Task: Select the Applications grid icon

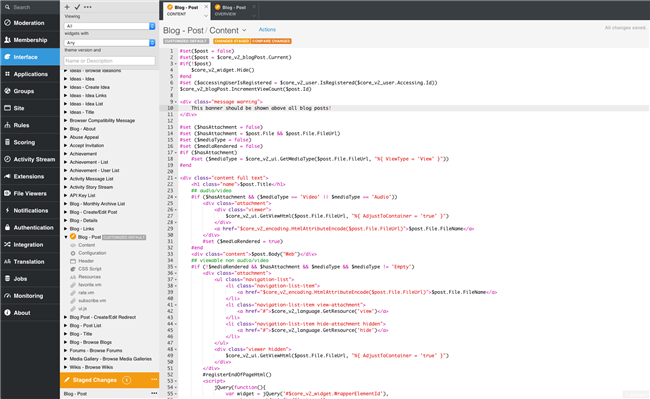Action: 7,74
